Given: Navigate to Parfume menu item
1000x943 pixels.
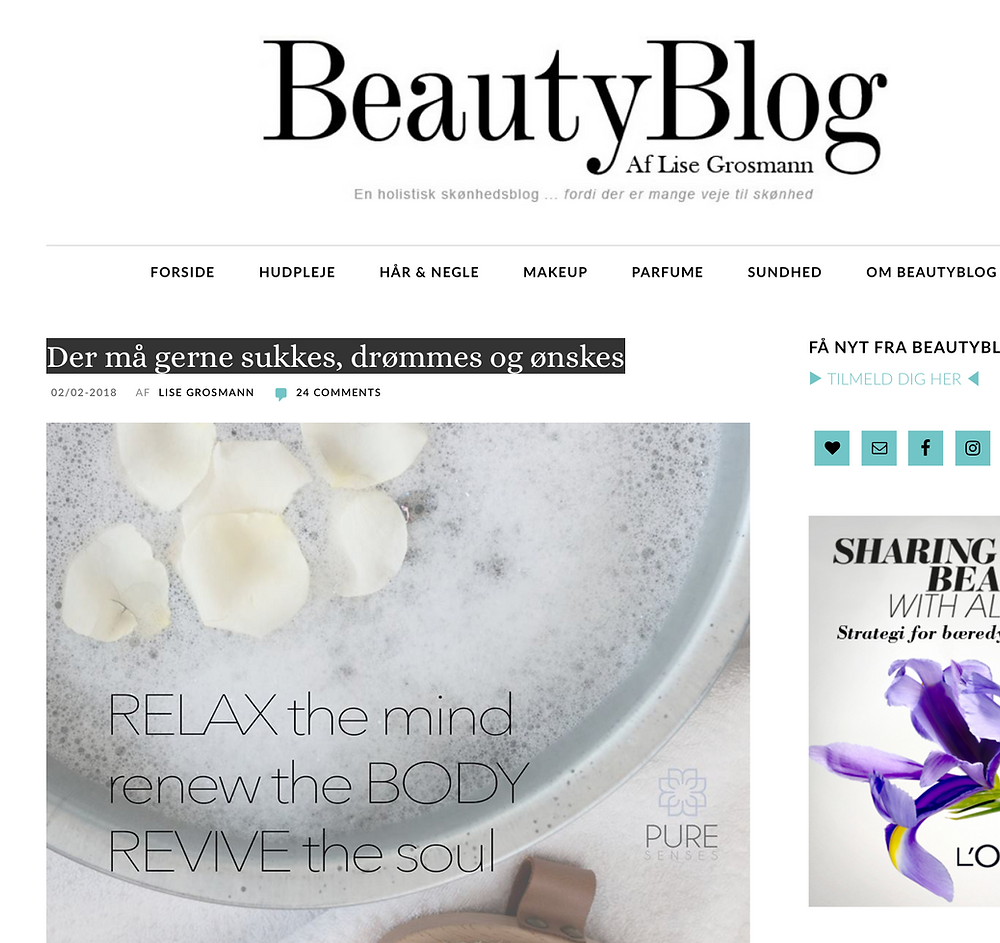Looking at the screenshot, I should click(668, 272).
